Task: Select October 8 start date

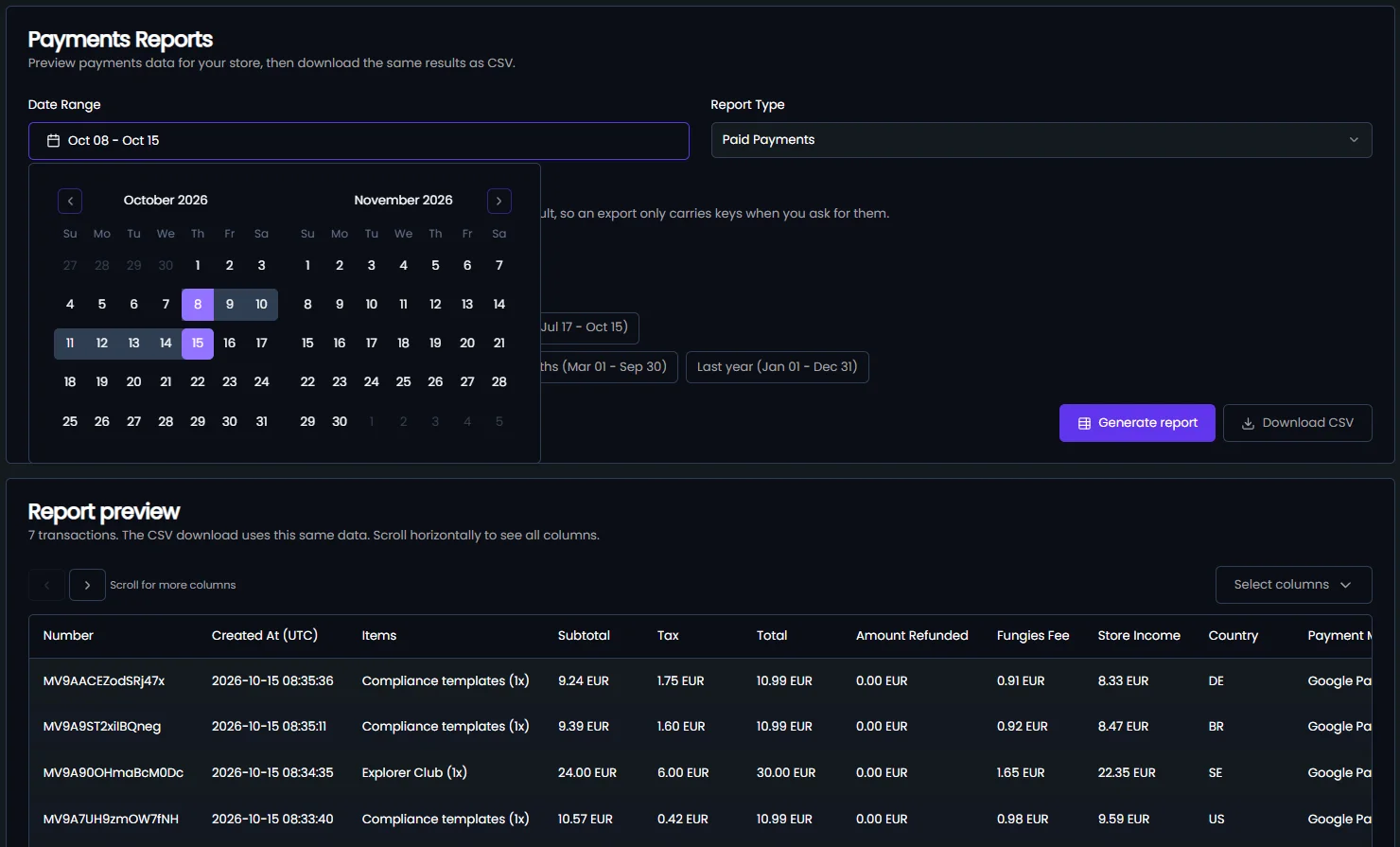Action: pyautogui.click(x=198, y=305)
